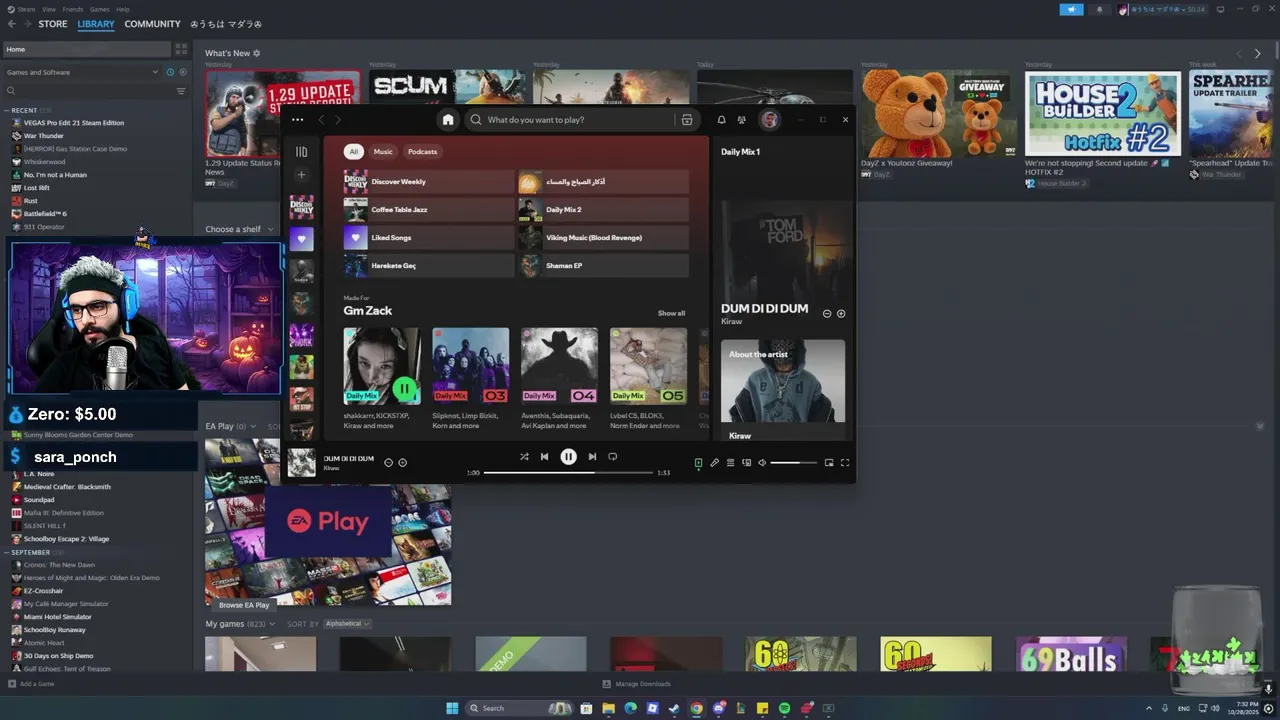Toggle Spotify lyrics microphone icon
Image resolution: width=1280 pixels, height=720 pixels.
click(714, 462)
